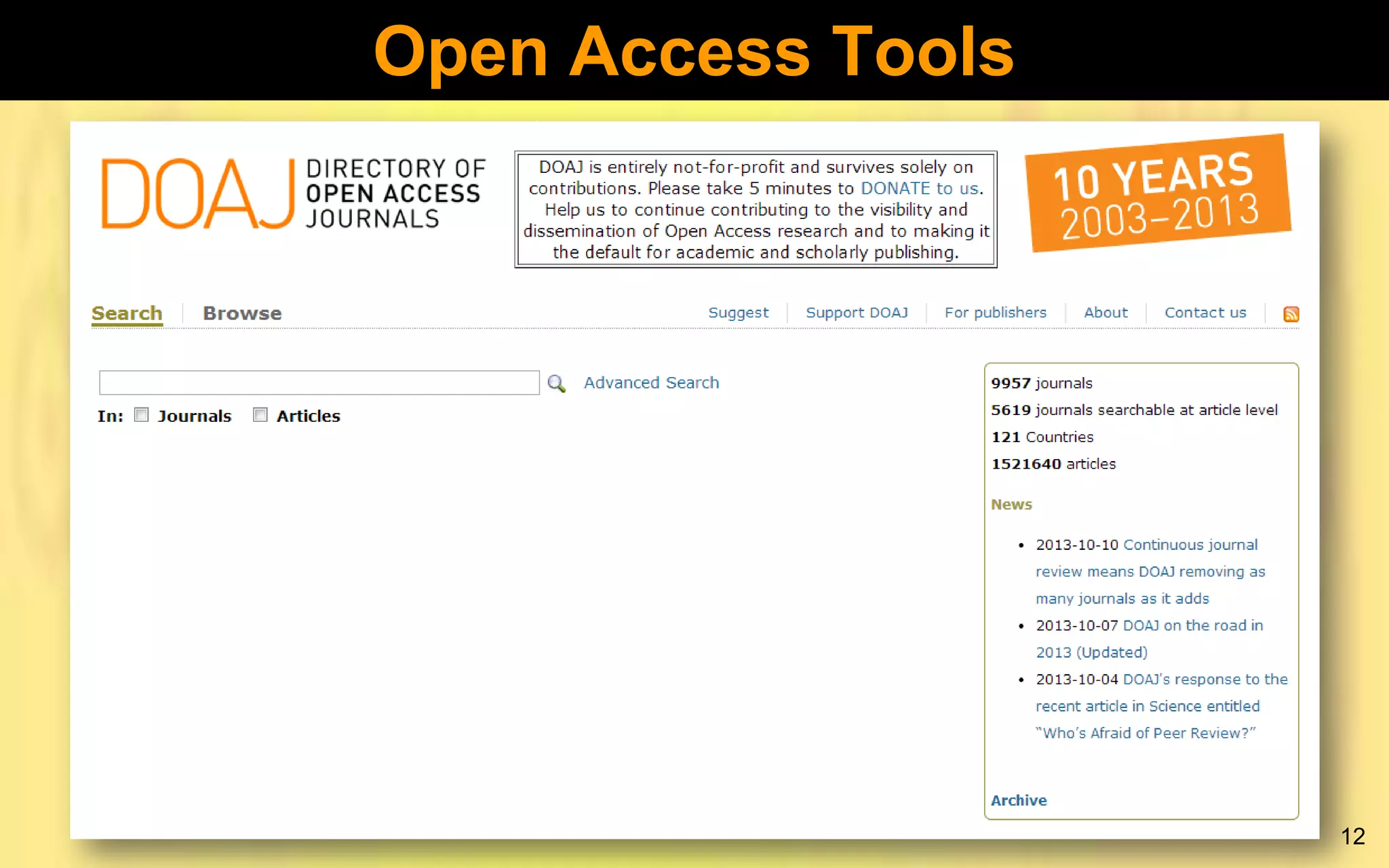Click the slide number 12
The image size is (1389, 868).
[x=1352, y=836]
